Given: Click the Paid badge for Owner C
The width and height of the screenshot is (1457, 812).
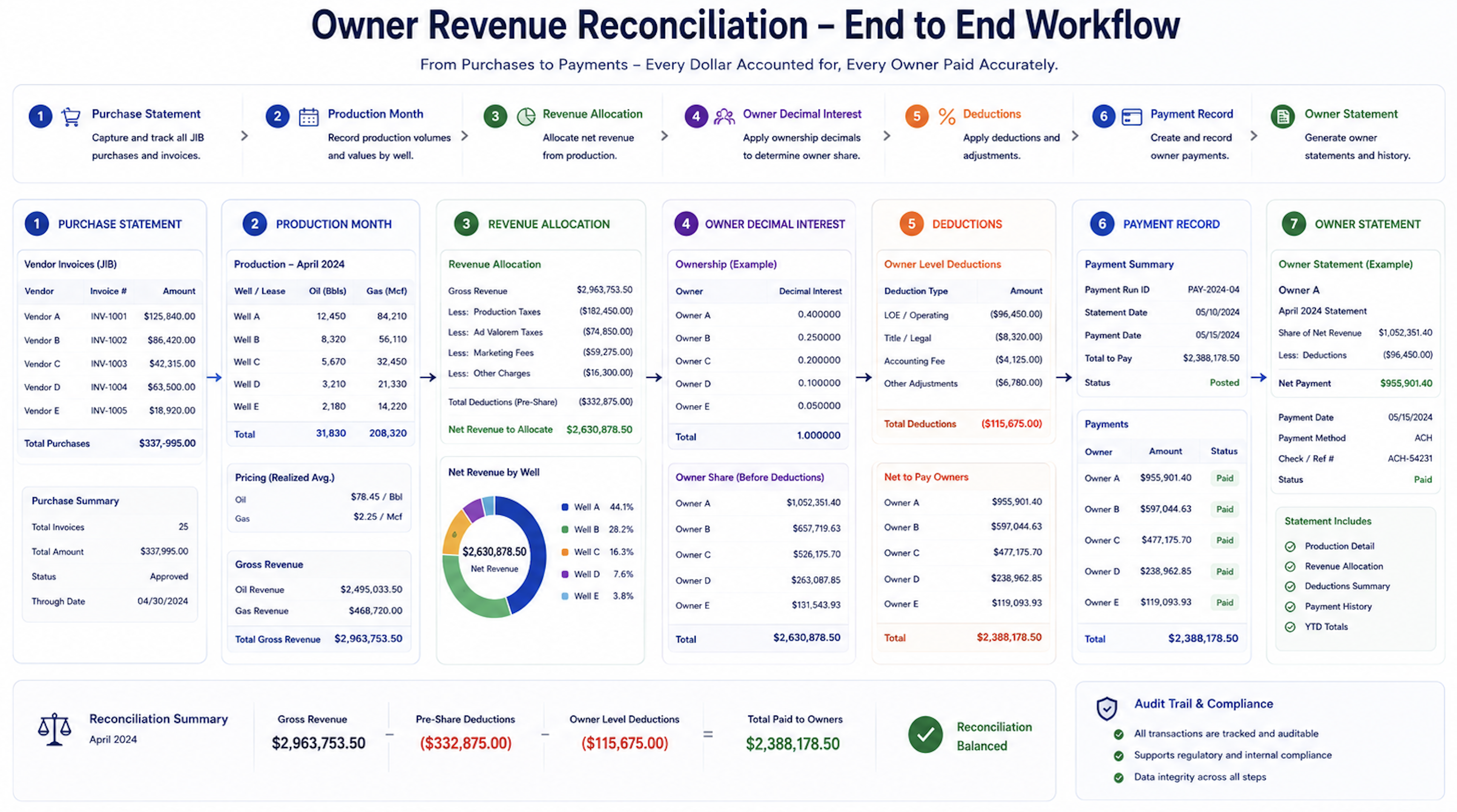Looking at the screenshot, I should pos(1225,540).
